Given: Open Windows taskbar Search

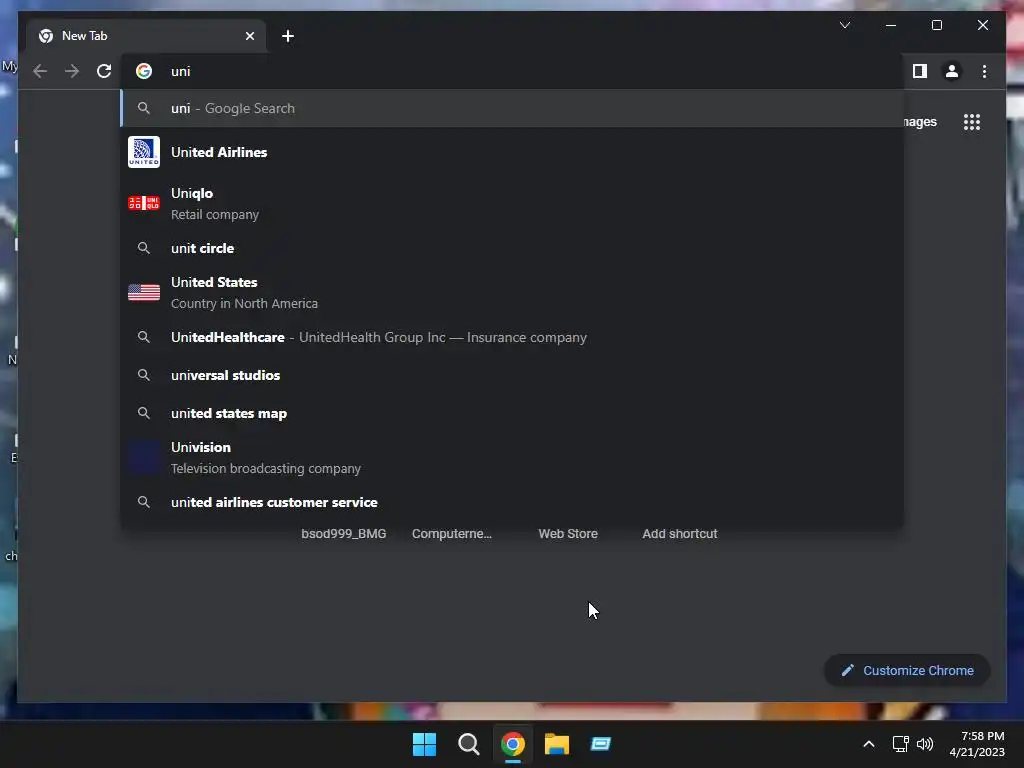Looking at the screenshot, I should [469, 744].
